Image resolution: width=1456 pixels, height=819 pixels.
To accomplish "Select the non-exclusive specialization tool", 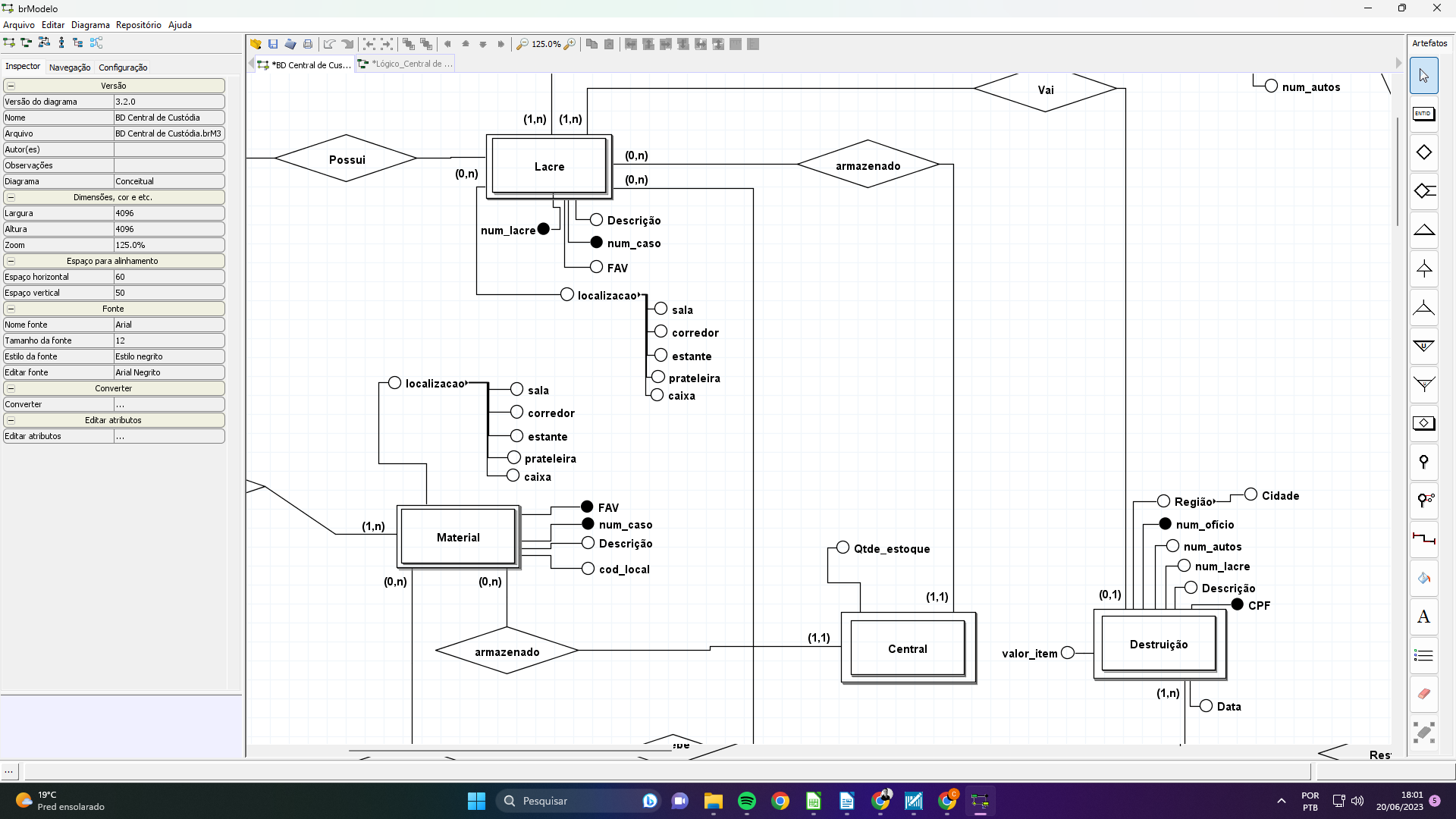I will pos(1423,307).
